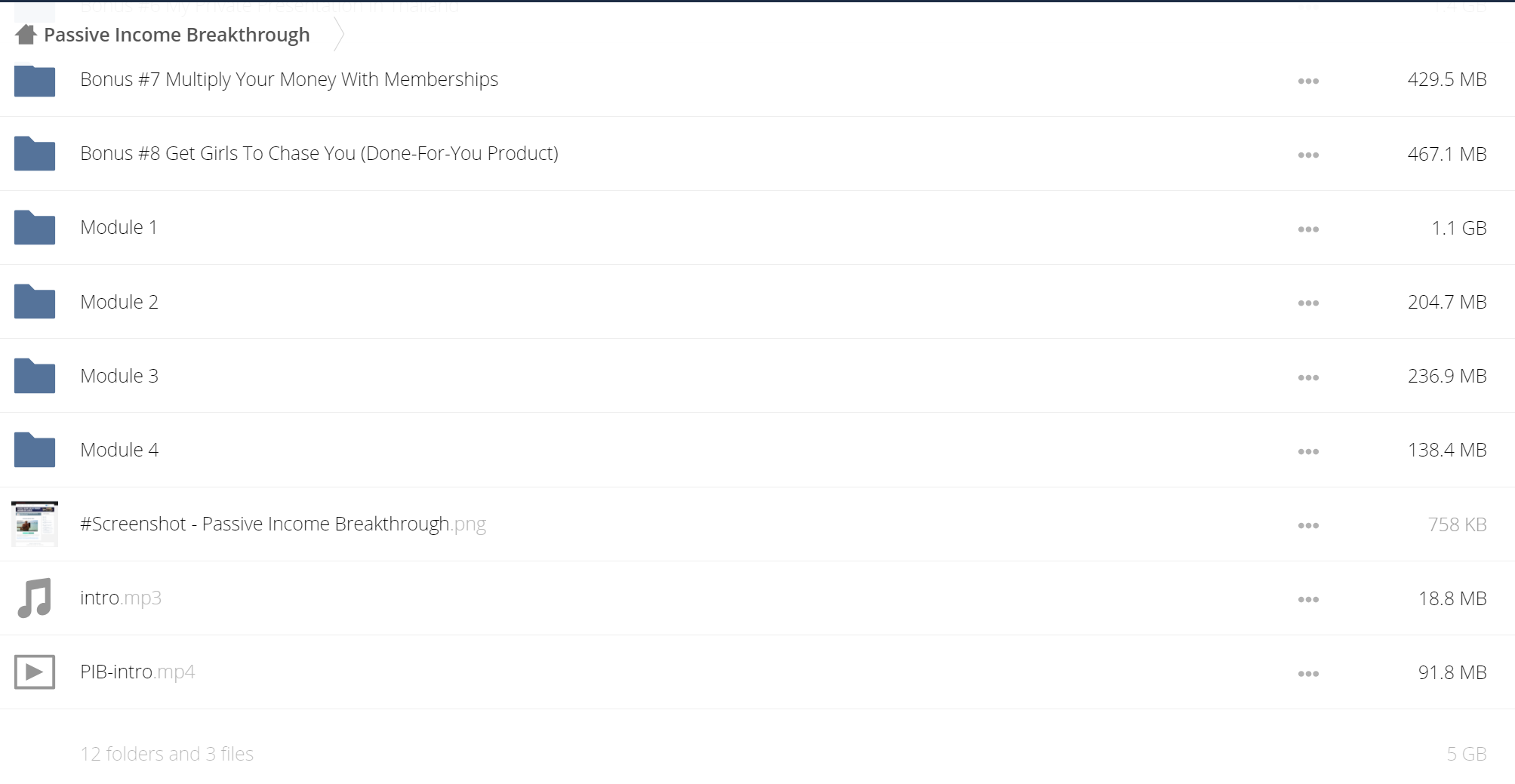
Task: Show the more options menu for Module 3
Action: pyautogui.click(x=1308, y=377)
